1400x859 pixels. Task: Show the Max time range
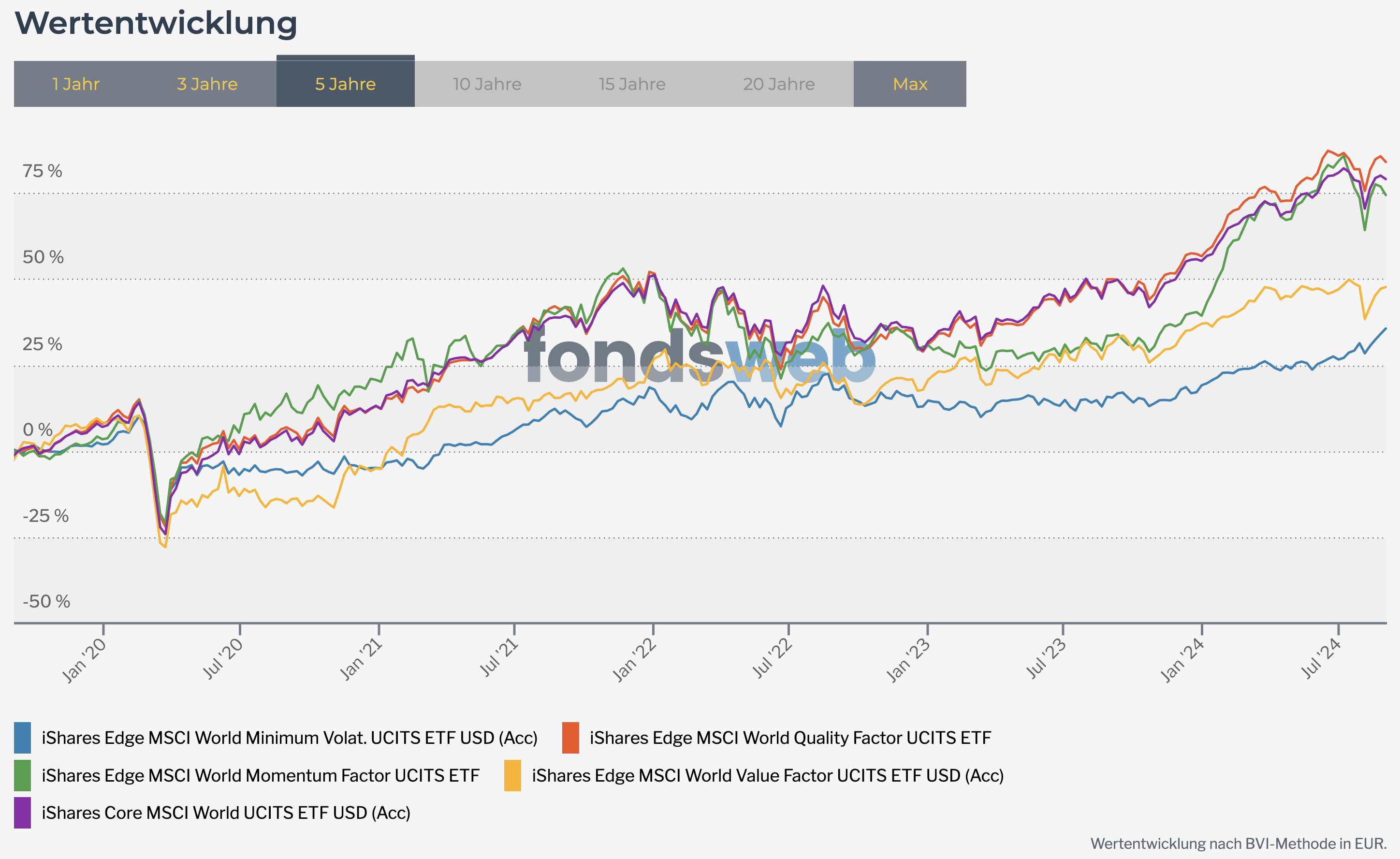[x=910, y=84]
